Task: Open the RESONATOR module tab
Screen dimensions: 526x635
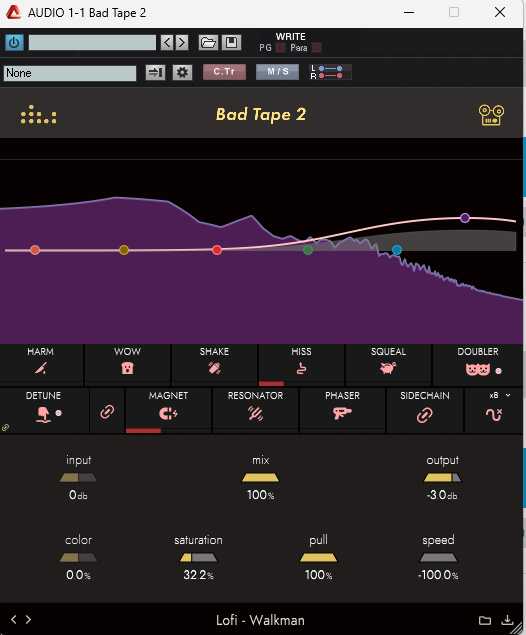Action: (x=256, y=409)
